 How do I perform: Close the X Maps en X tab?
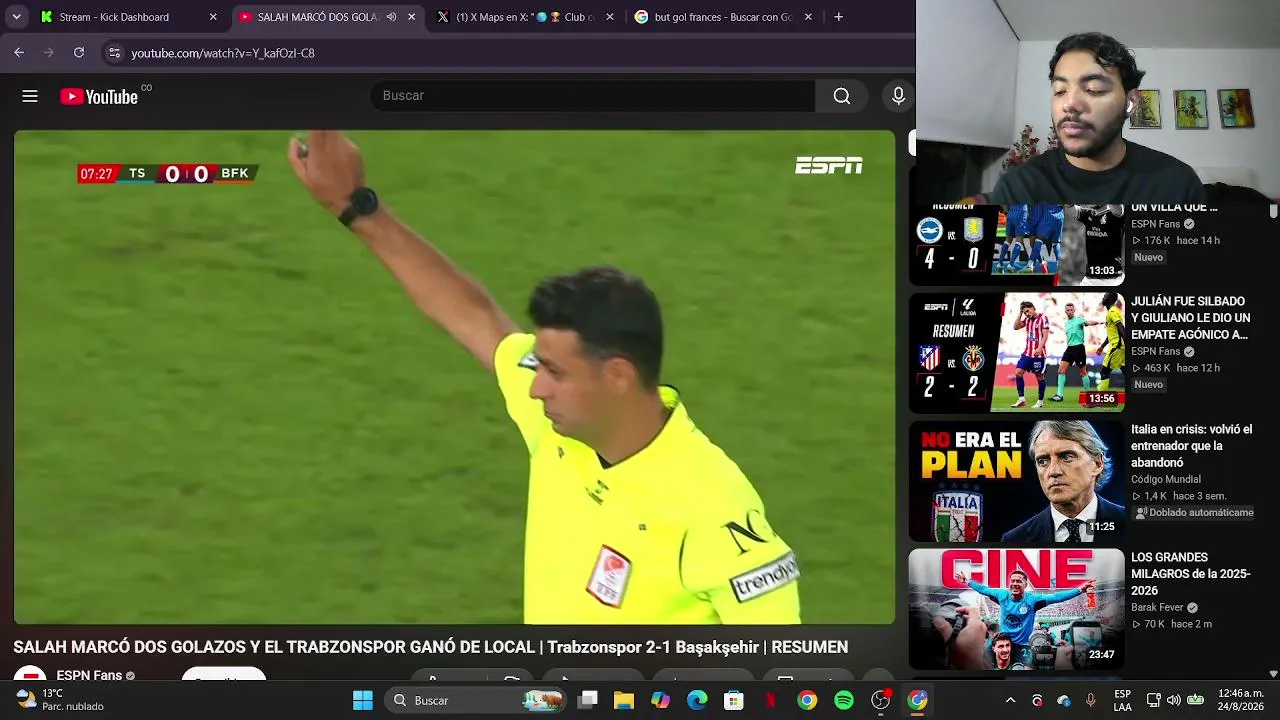point(610,17)
